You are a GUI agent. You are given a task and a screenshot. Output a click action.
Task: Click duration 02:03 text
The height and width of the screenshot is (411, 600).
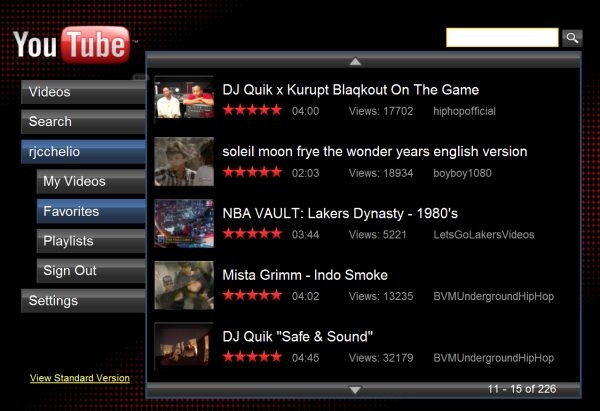[x=305, y=173]
